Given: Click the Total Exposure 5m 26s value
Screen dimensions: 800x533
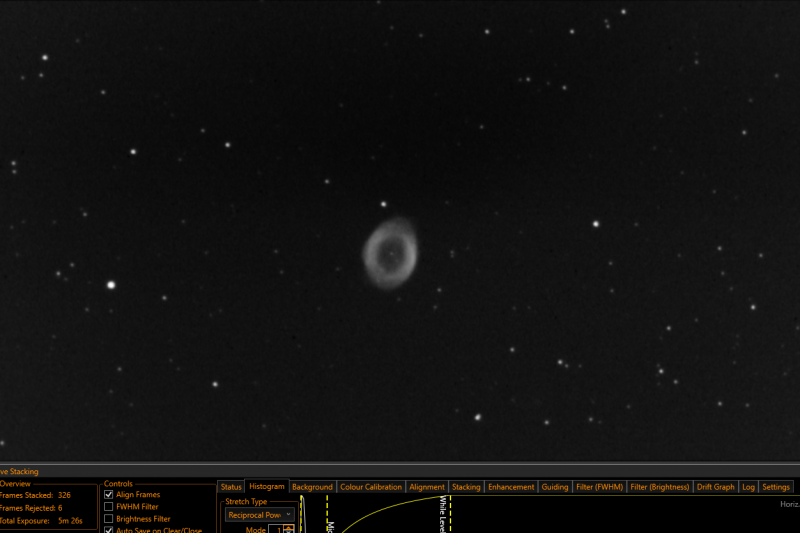Looking at the screenshot, I should click(70, 521).
